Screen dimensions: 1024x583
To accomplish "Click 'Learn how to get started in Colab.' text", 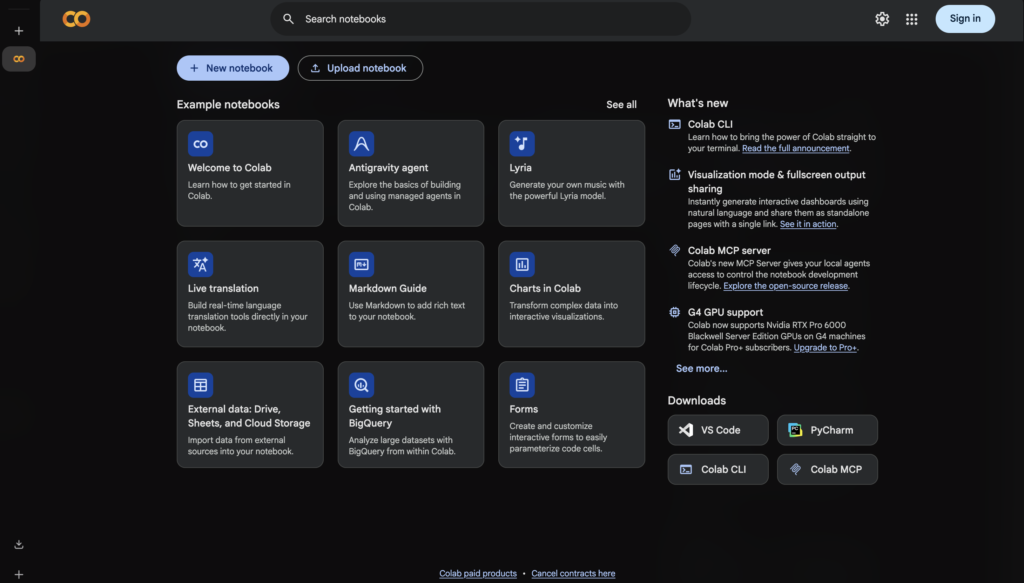I will click(x=239, y=191).
